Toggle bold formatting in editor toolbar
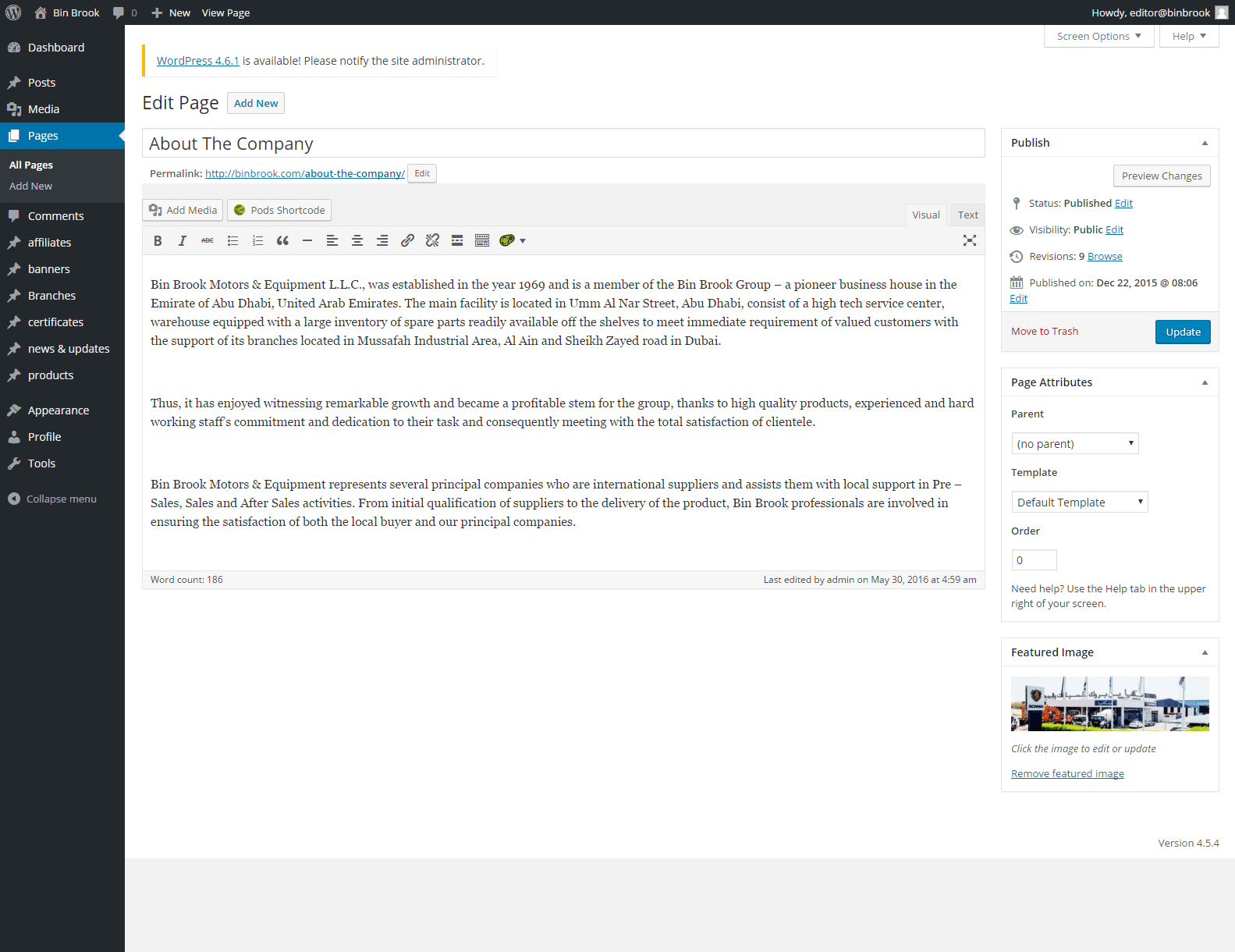Screen dimensions: 1235x952 pos(158,240)
